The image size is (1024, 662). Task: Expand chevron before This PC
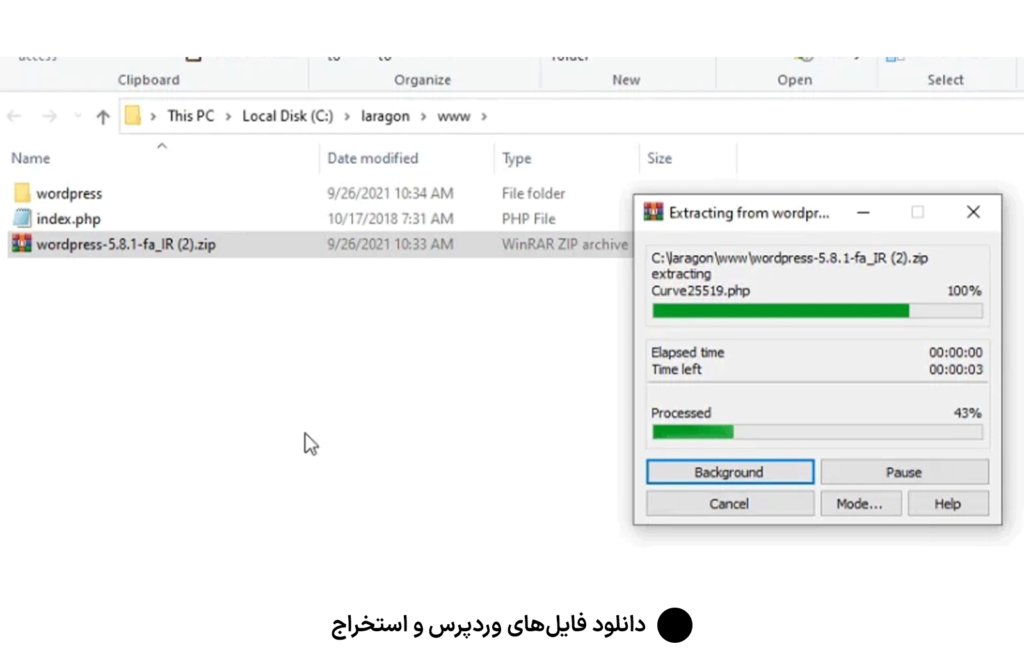coord(153,116)
